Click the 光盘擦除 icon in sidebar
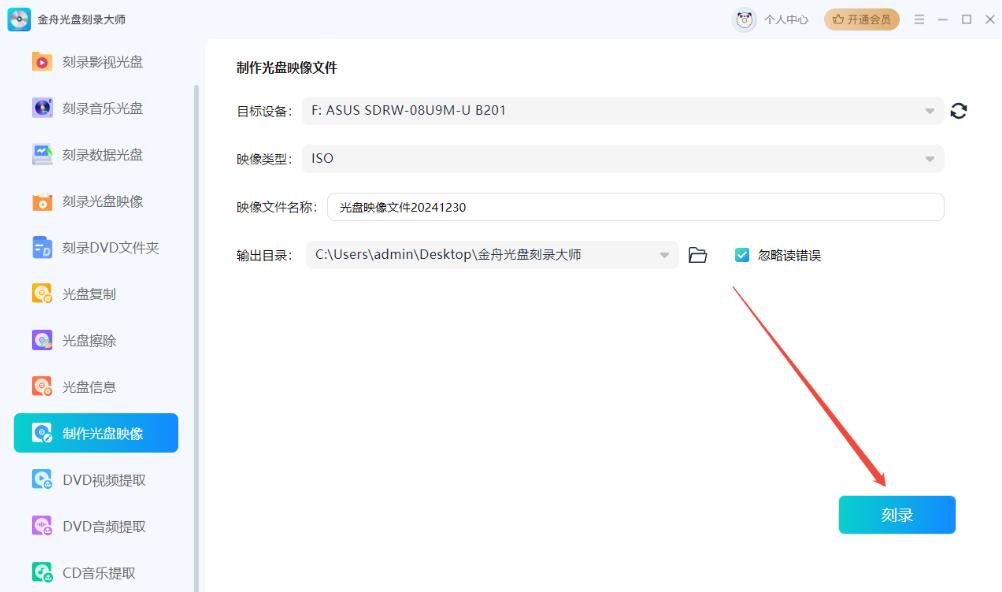1002x592 pixels. point(42,340)
